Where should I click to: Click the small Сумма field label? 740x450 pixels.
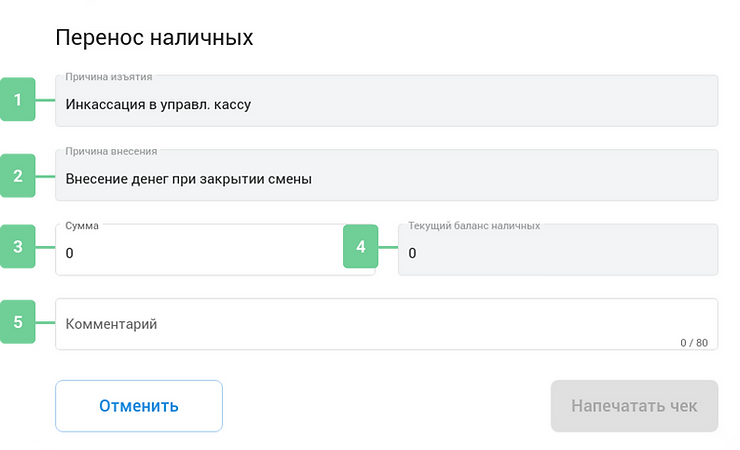tap(82, 225)
